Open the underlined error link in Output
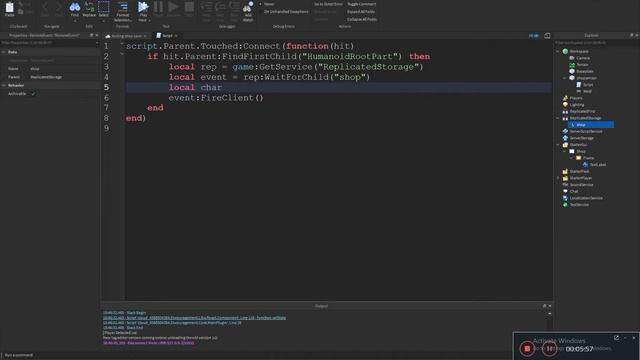Viewport: 640px width, 360px height. (194, 318)
